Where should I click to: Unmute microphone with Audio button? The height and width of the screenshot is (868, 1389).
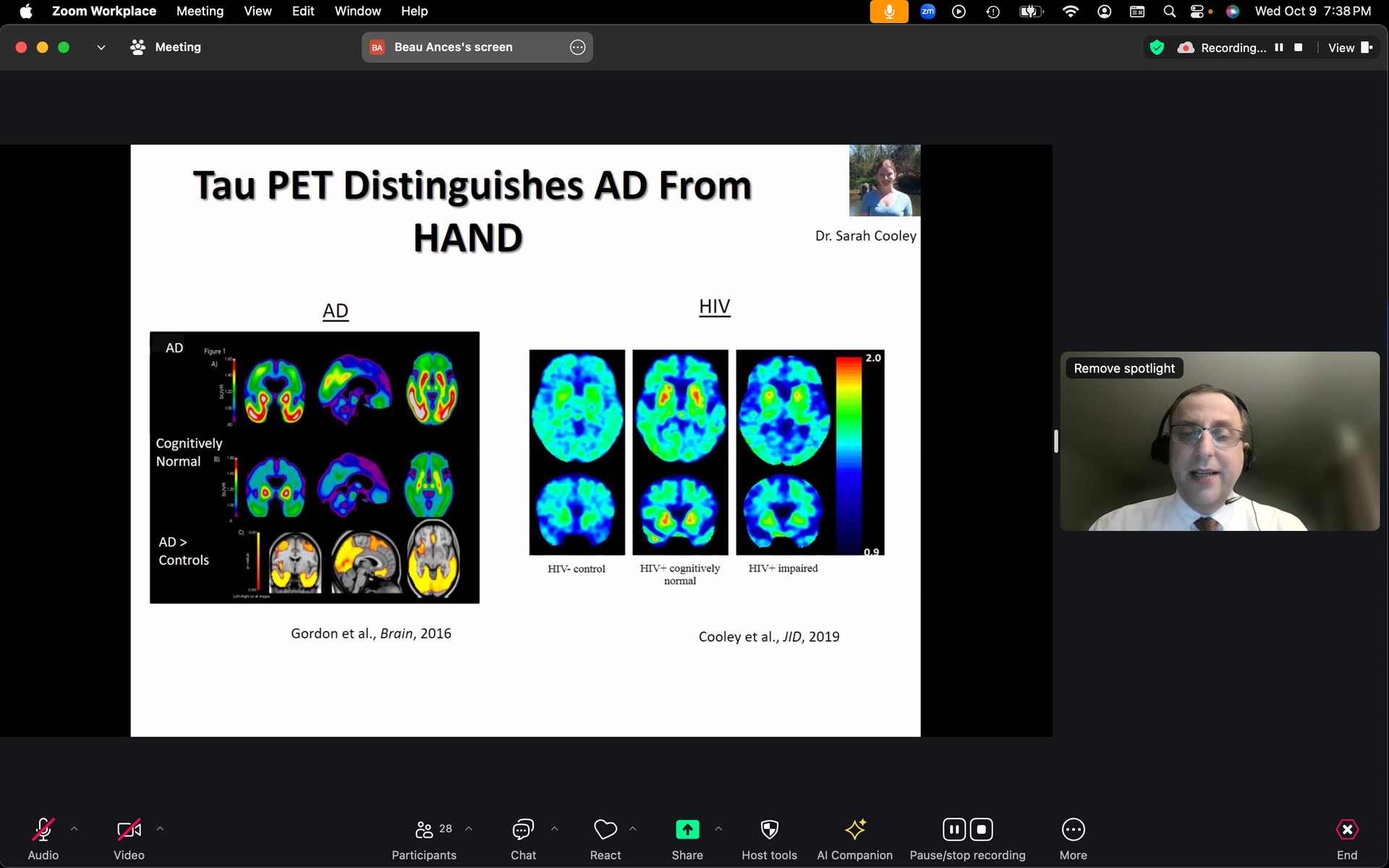click(43, 830)
